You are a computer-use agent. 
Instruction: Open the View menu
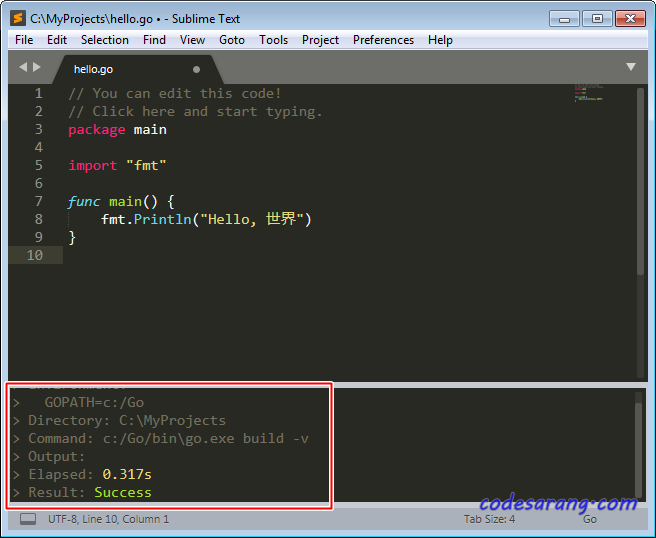tap(192, 40)
